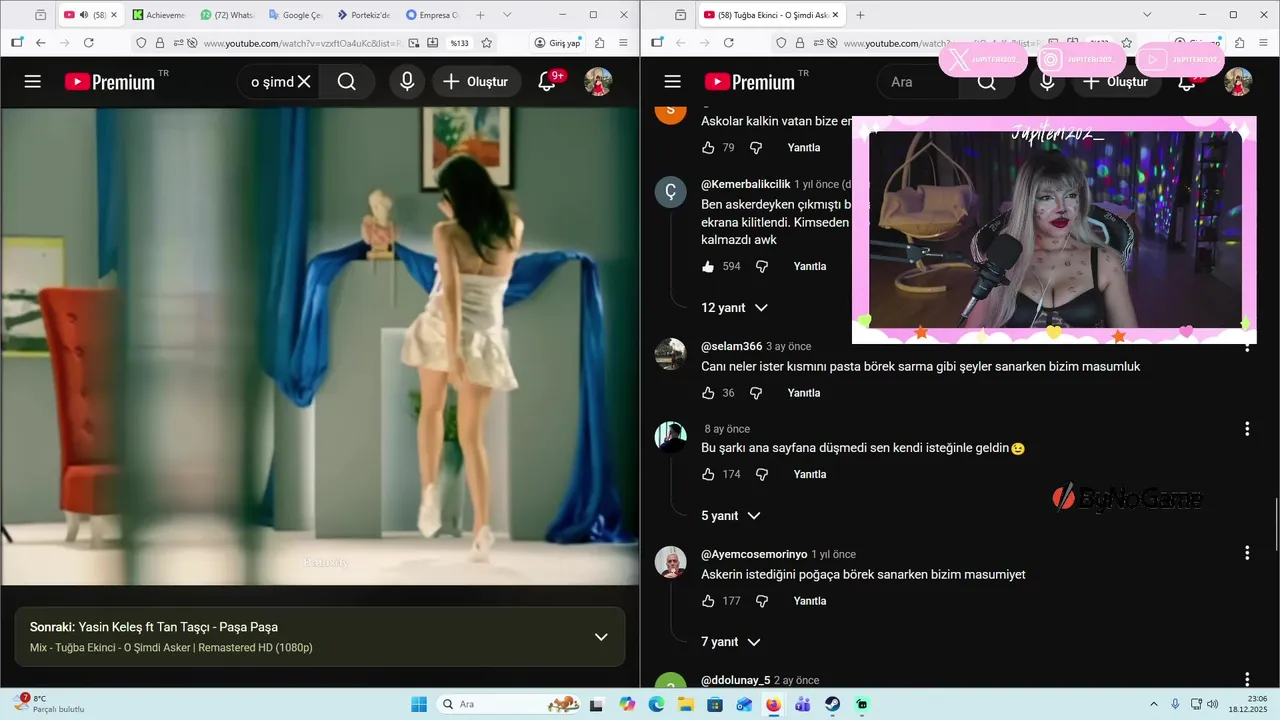Image resolution: width=1280 pixels, height=720 pixels.
Task: Open more options for '8 ay önce' comment
Action: click(1247, 429)
